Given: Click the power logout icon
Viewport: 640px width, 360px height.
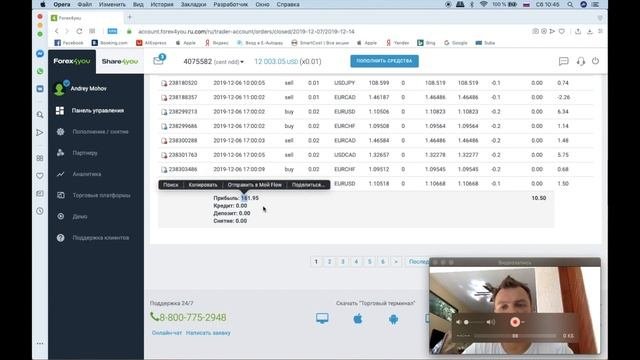Looking at the screenshot, I should (596, 61).
